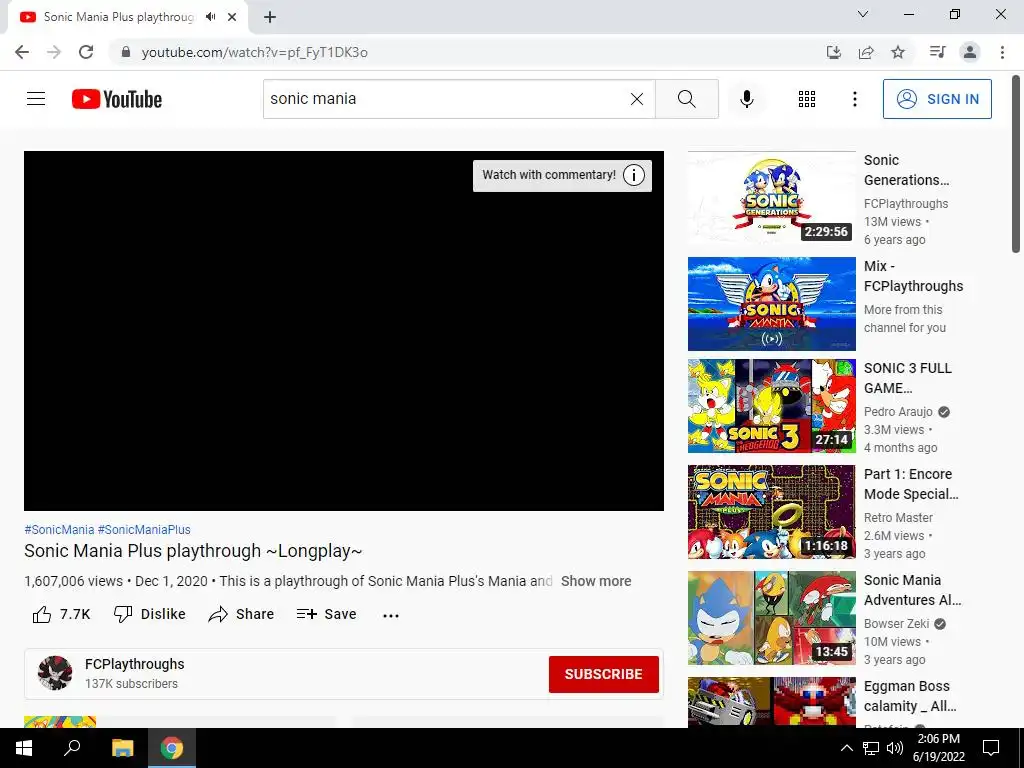Open more actions ellipsis below video
The image size is (1024, 768).
391,615
